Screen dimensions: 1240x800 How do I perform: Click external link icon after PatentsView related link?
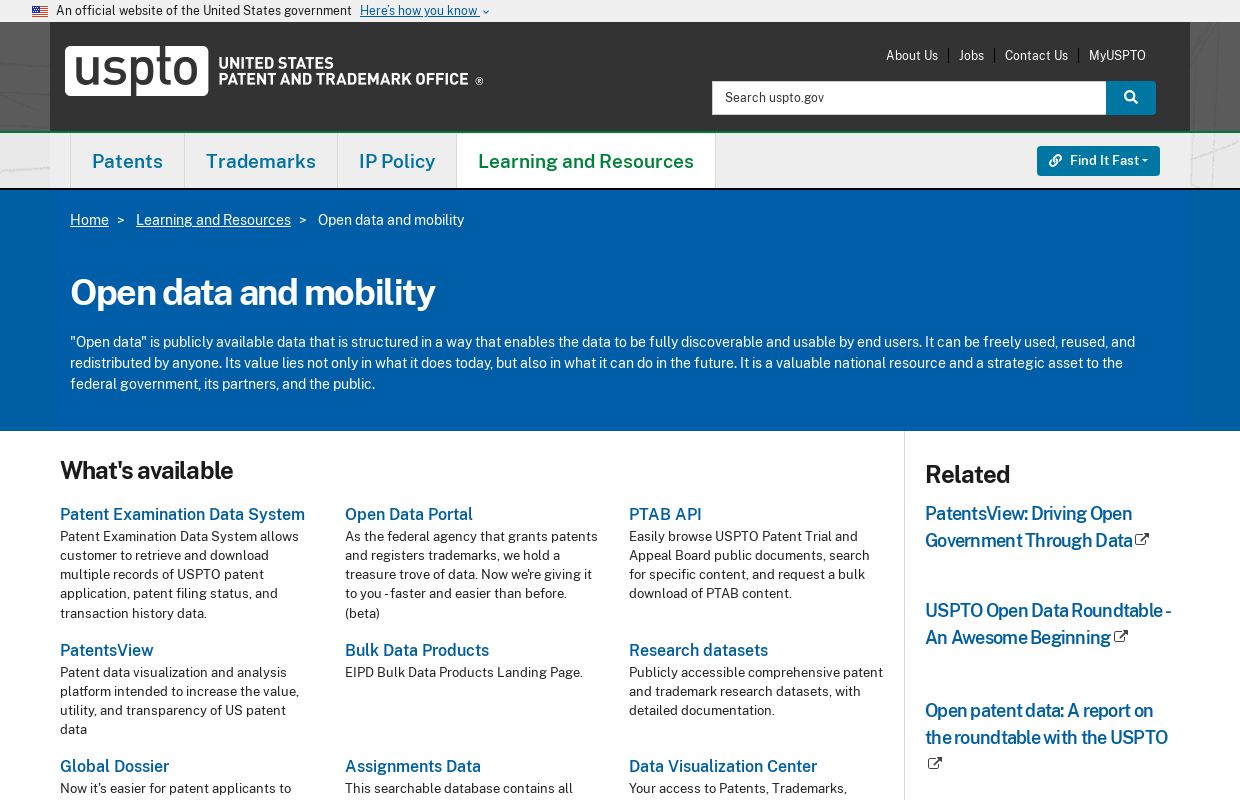tap(1142, 540)
